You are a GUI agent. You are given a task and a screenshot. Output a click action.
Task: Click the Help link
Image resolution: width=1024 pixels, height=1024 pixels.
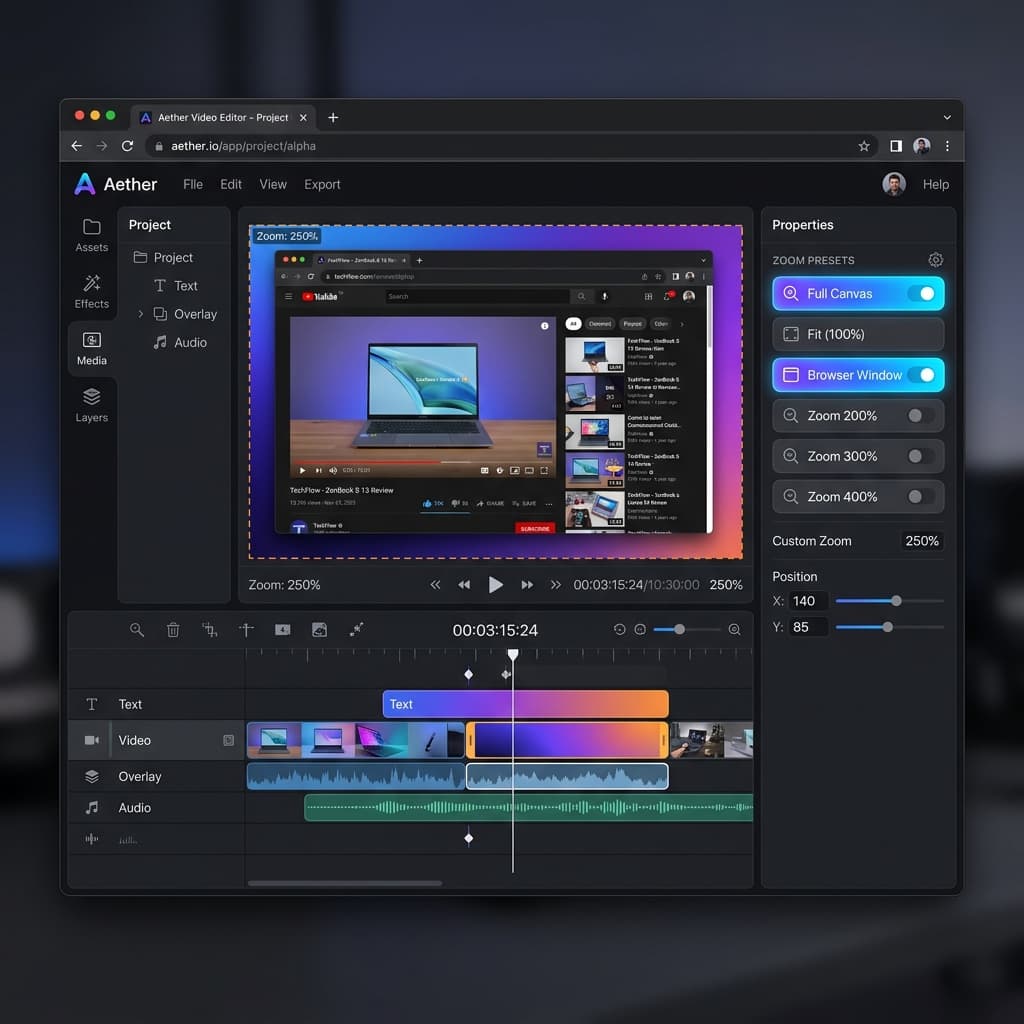(936, 185)
